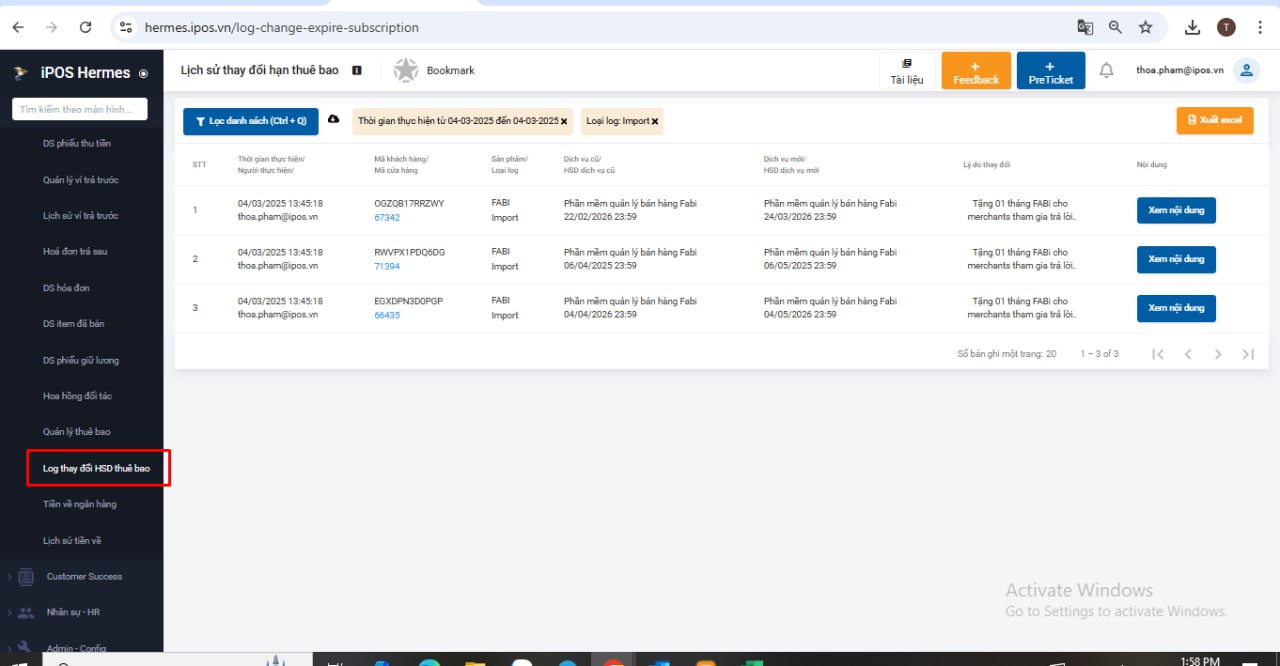Image resolution: width=1280 pixels, height=666 pixels.
Task: Toggle sidebar via circle icon beside Hermes
Action: (143, 73)
